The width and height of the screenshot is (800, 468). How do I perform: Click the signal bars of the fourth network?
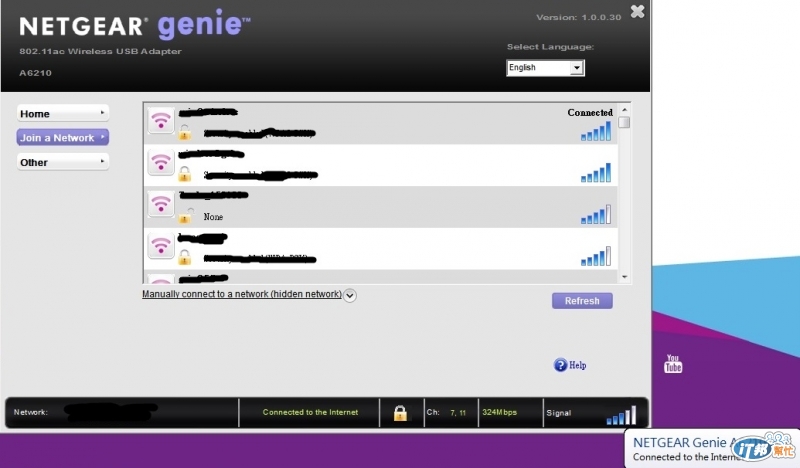(x=595, y=256)
